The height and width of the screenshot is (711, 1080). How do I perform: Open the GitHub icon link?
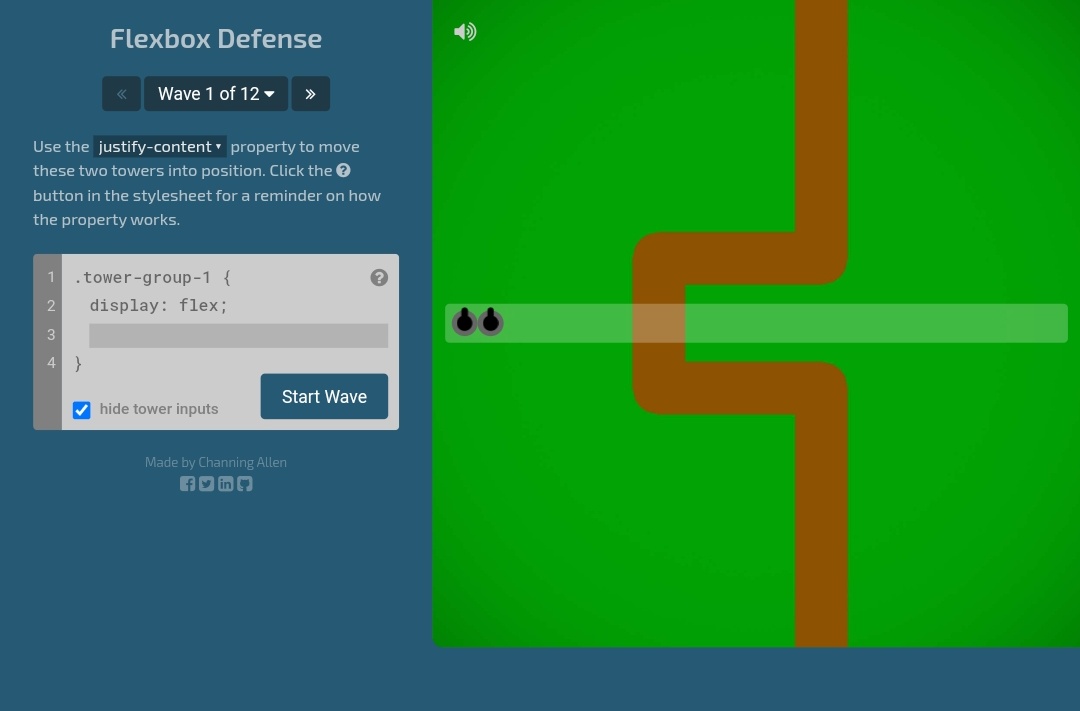coord(245,484)
